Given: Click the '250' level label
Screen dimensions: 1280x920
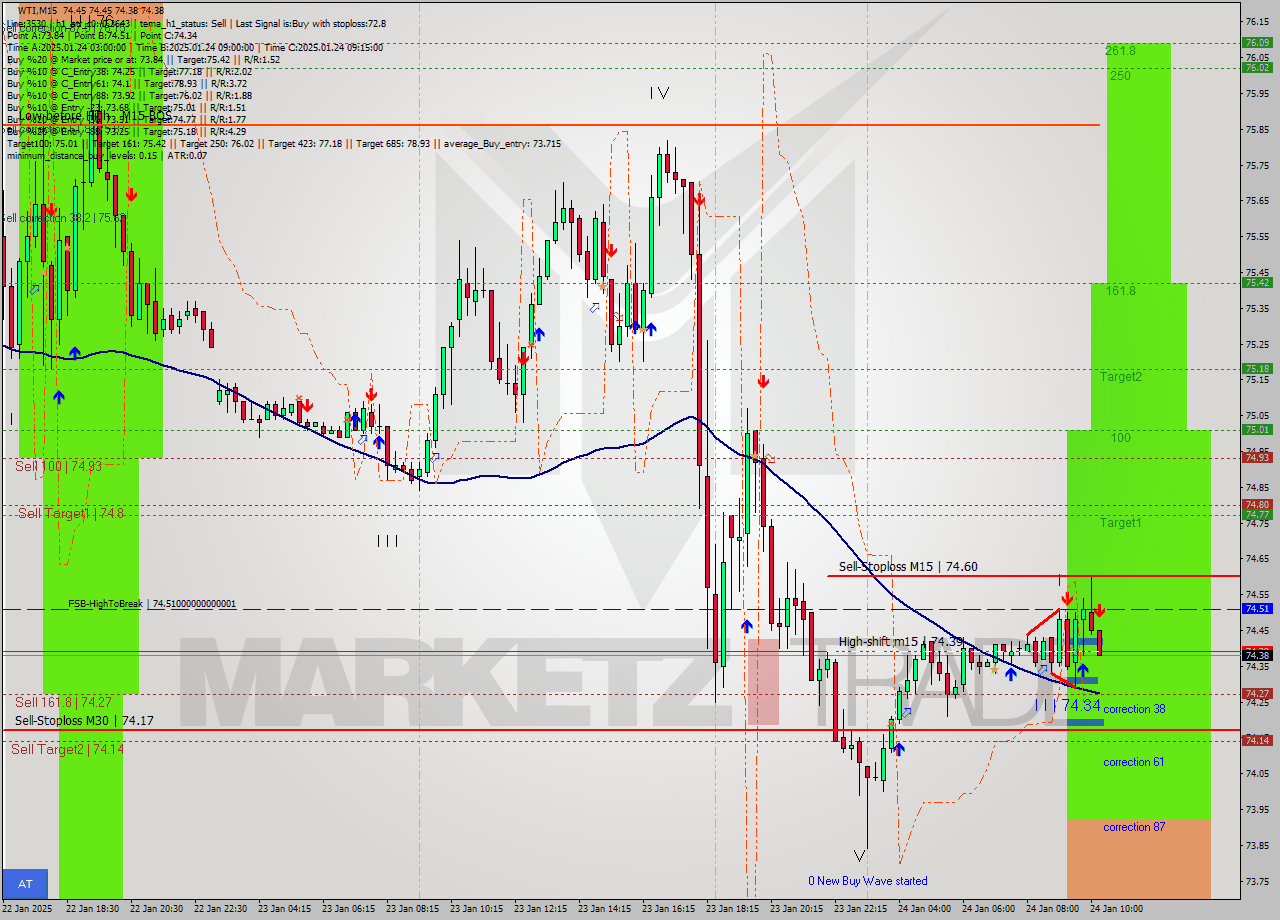Looking at the screenshot, I should 1120,75.
